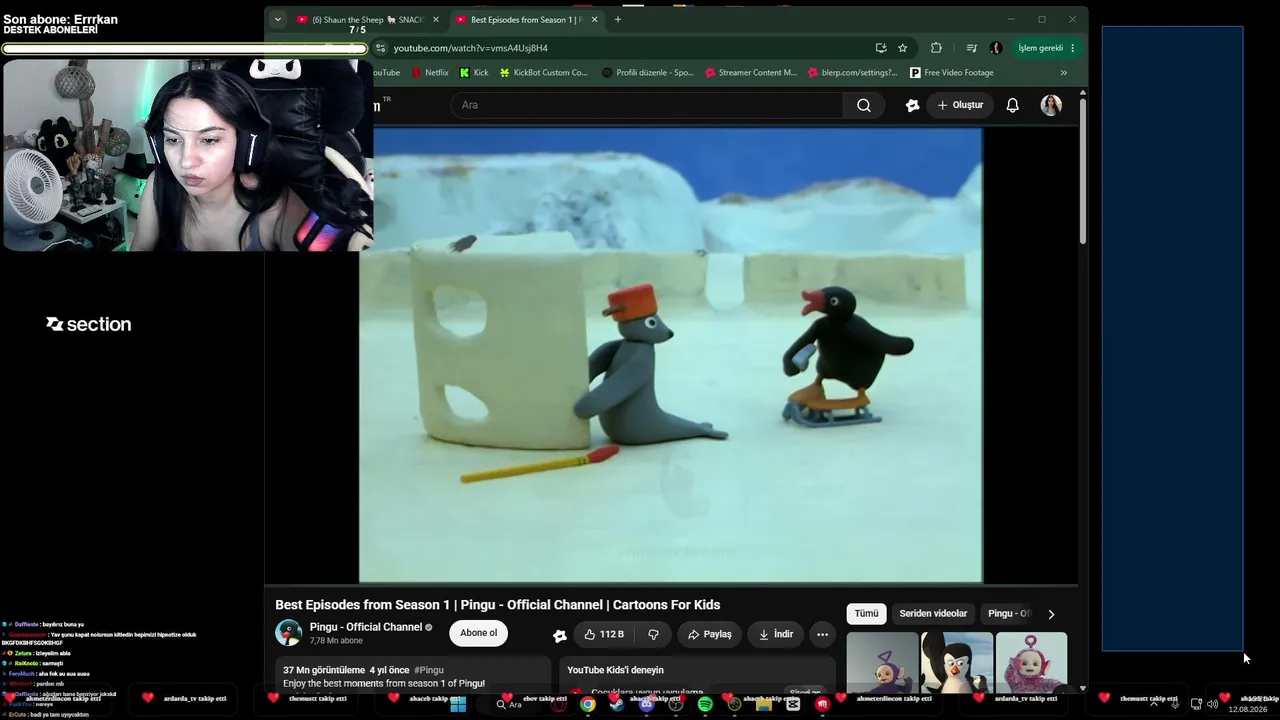Viewport: 1280px width, 720px height.
Task: Bookmark this page with the star icon
Action: click(903, 48)
